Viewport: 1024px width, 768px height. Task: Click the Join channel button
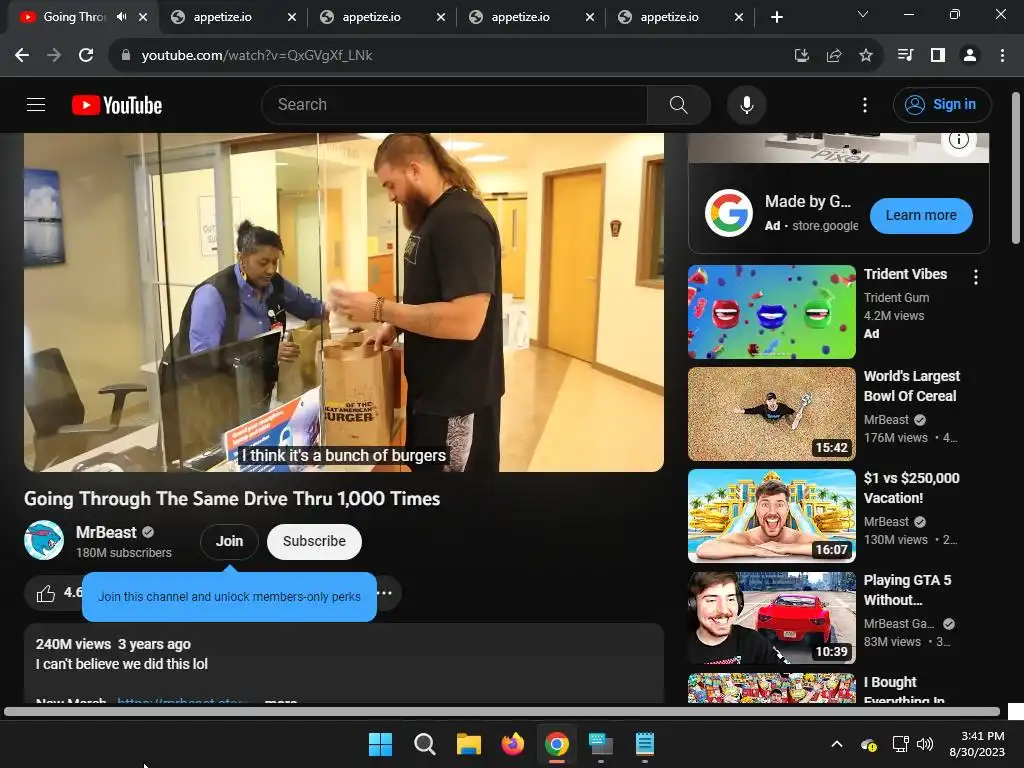(229, 541)
